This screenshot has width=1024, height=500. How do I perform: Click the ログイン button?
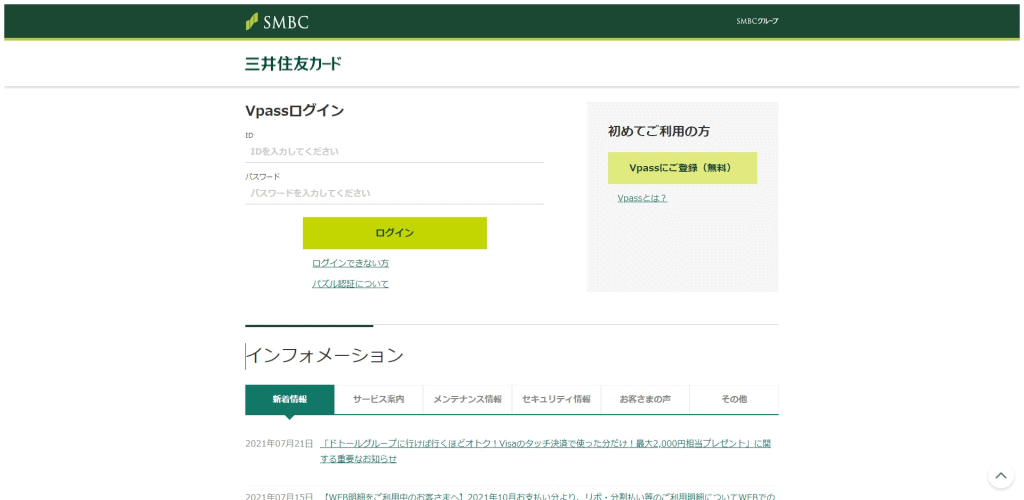click(394, 233)
